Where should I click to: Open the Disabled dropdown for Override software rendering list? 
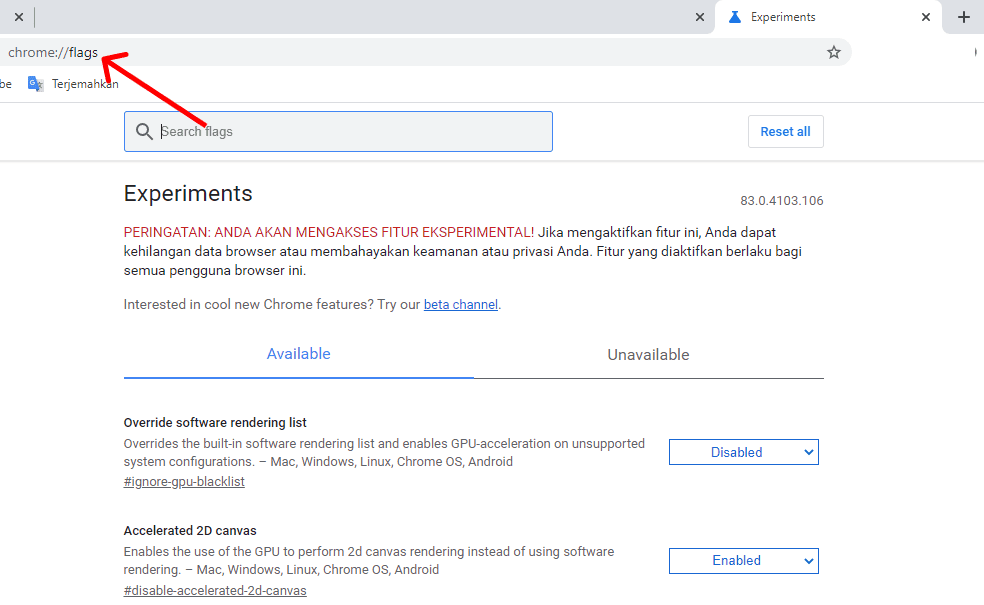[743, 452]
